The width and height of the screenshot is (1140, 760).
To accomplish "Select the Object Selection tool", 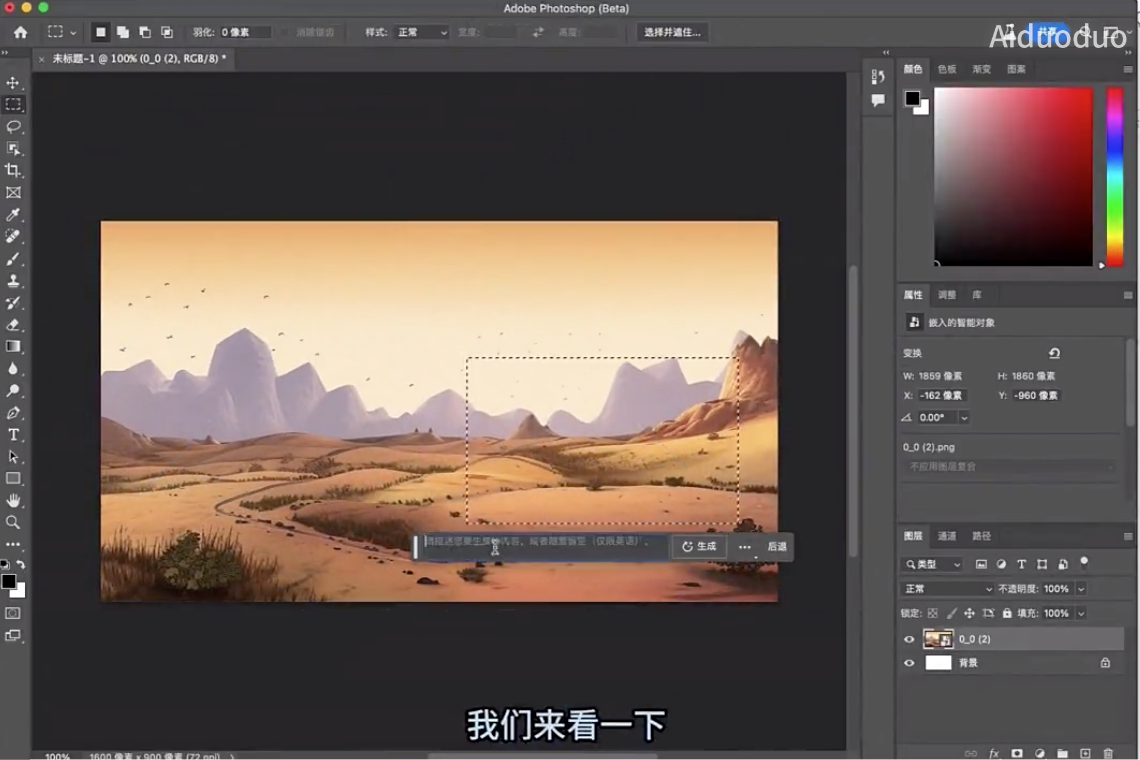I will 13,148.
